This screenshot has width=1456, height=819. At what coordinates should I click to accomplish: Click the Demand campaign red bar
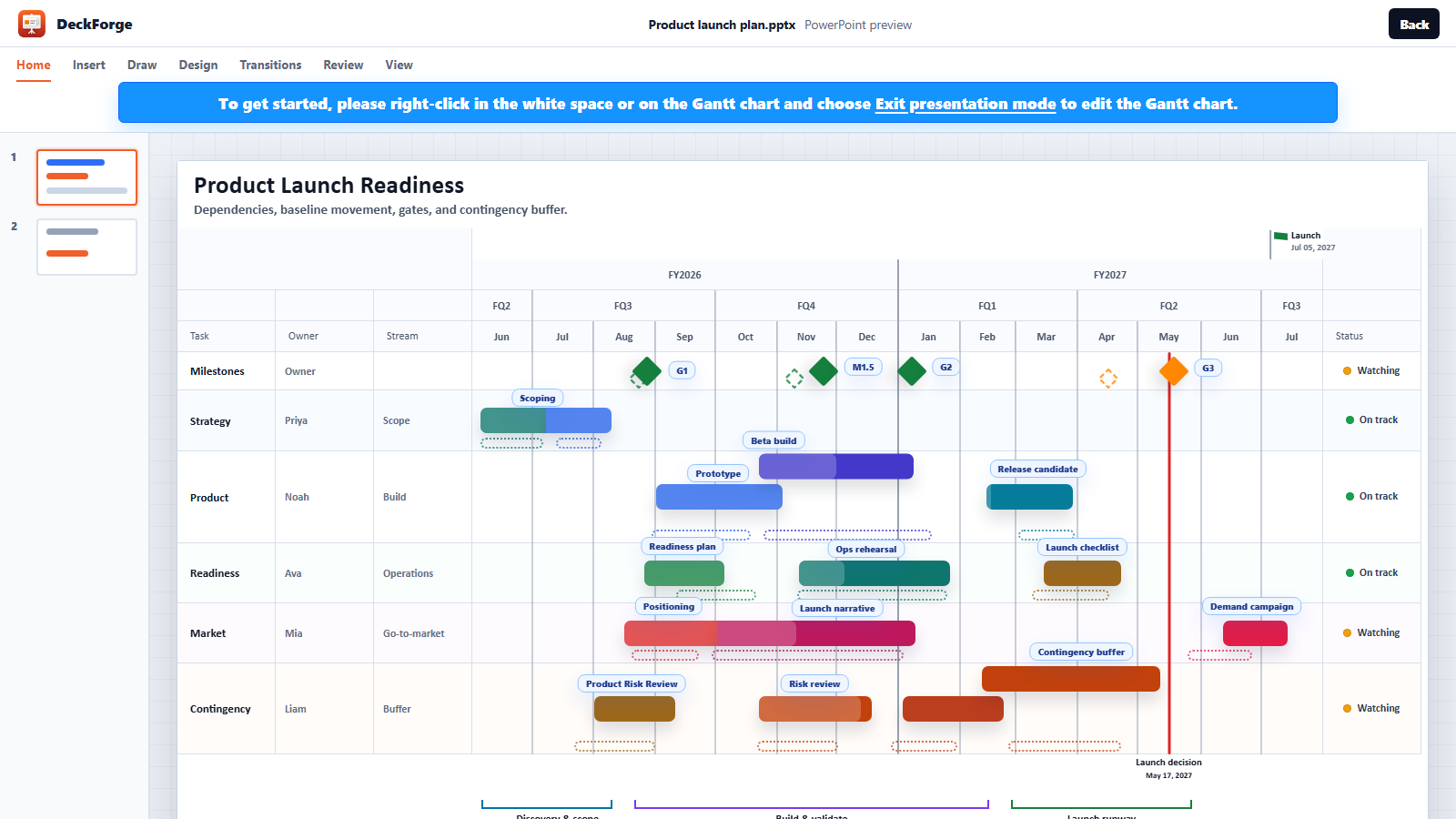pos(1255,633)
